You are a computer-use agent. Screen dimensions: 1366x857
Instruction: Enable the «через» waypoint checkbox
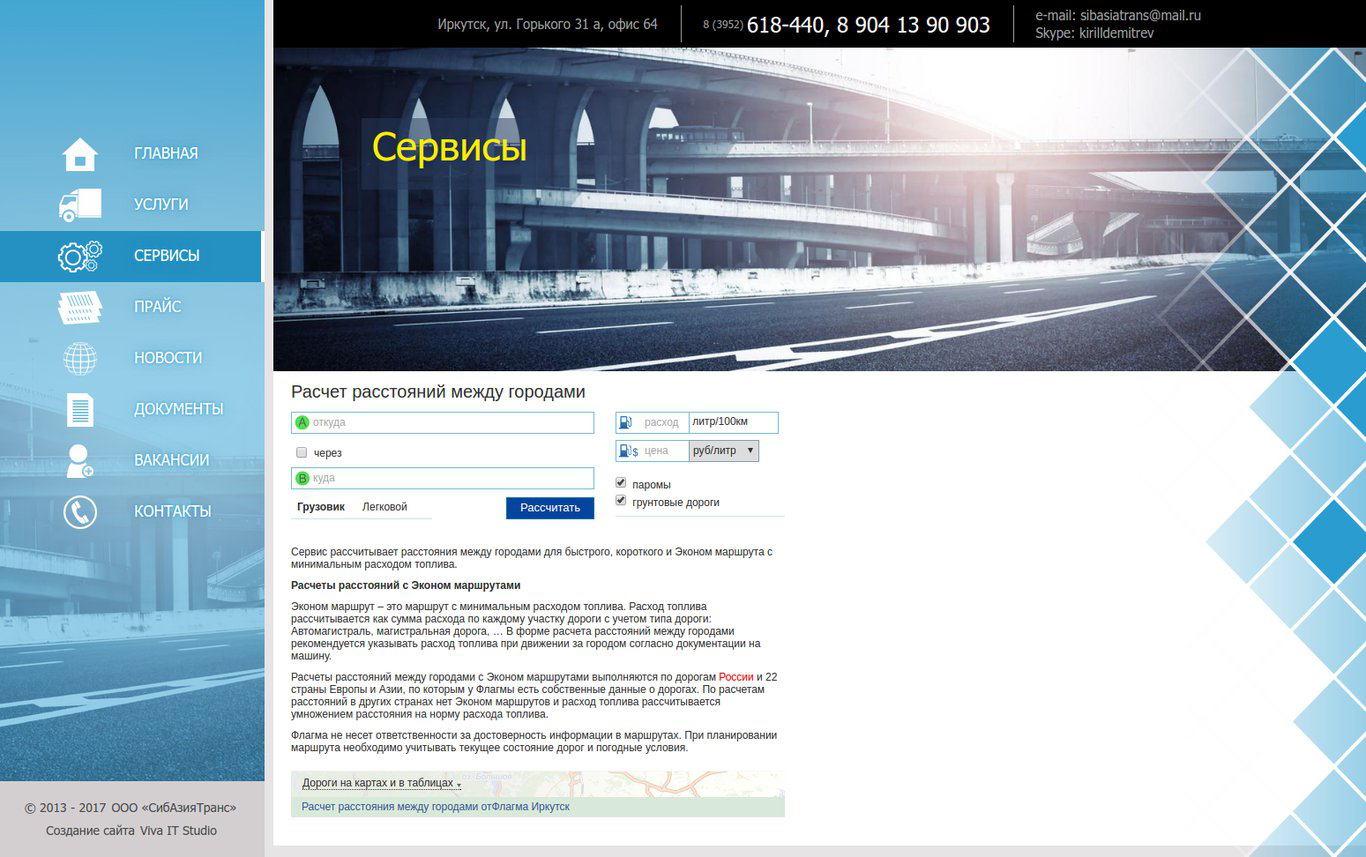coord(301,453)
